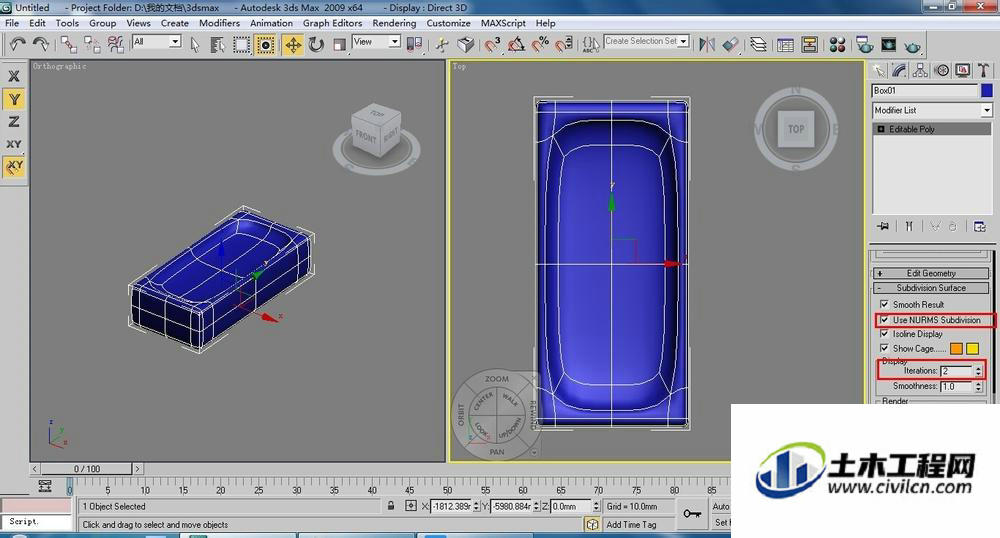Toggle the Smooth Result checkbox

[x=884, y=304]
